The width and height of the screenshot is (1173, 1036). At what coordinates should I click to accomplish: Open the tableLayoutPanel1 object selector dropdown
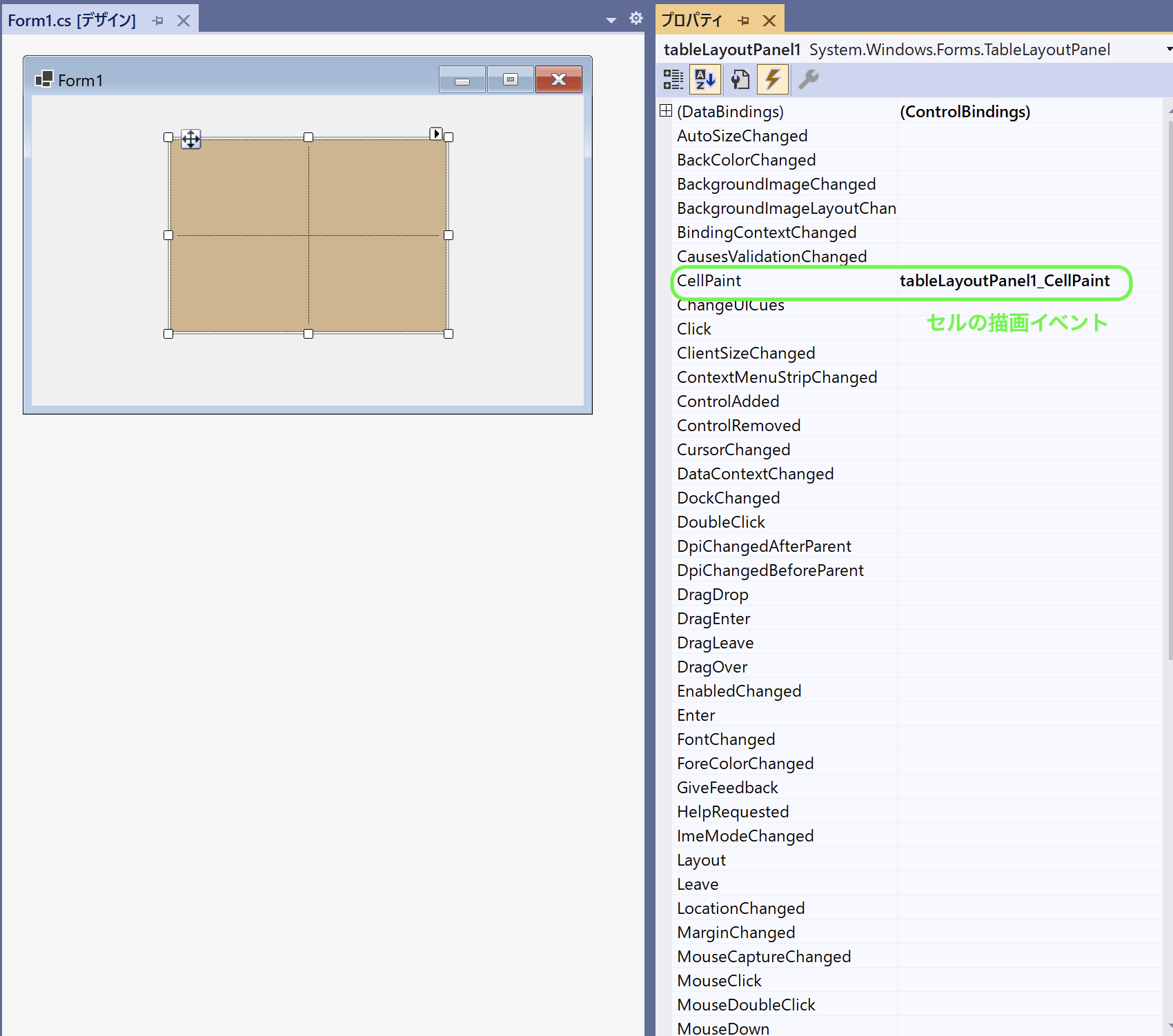(1168, 50)
